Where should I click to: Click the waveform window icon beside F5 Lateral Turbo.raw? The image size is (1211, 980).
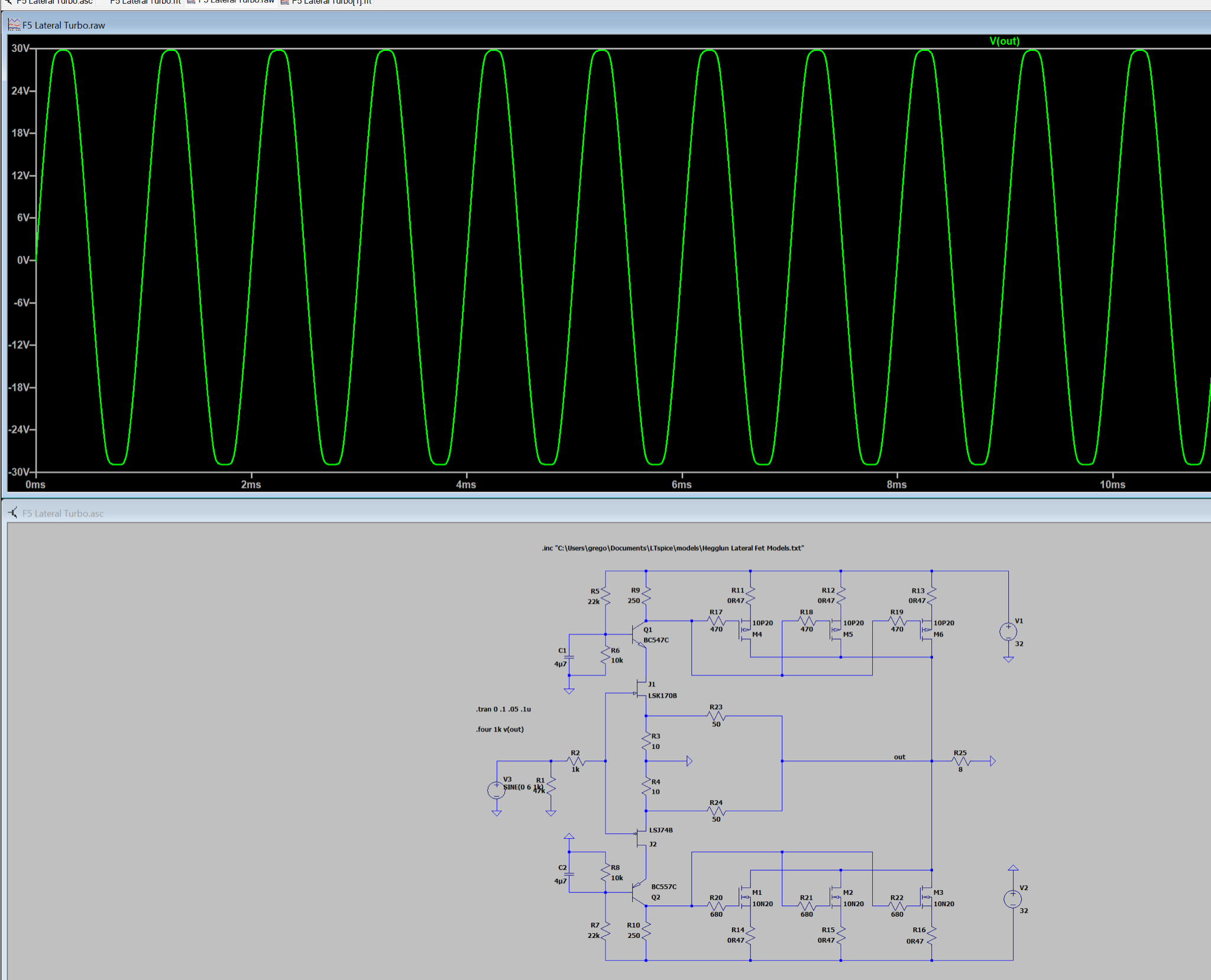[x=14, y=25]
